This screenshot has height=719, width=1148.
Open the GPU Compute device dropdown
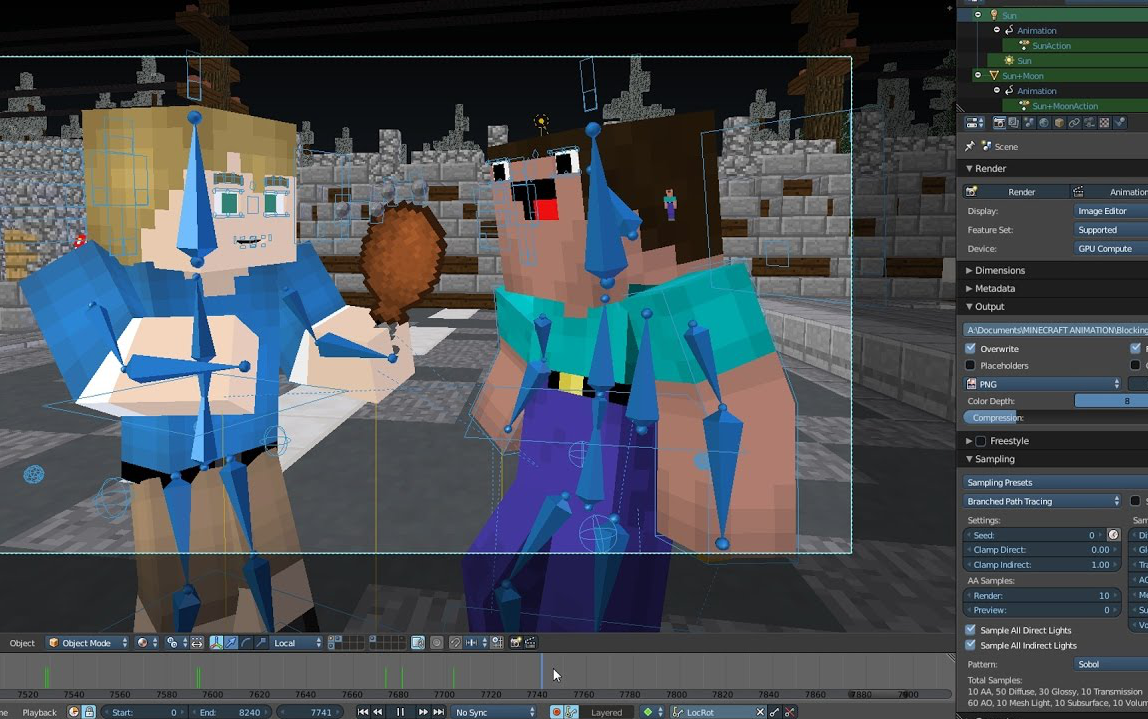(1111, 249)
